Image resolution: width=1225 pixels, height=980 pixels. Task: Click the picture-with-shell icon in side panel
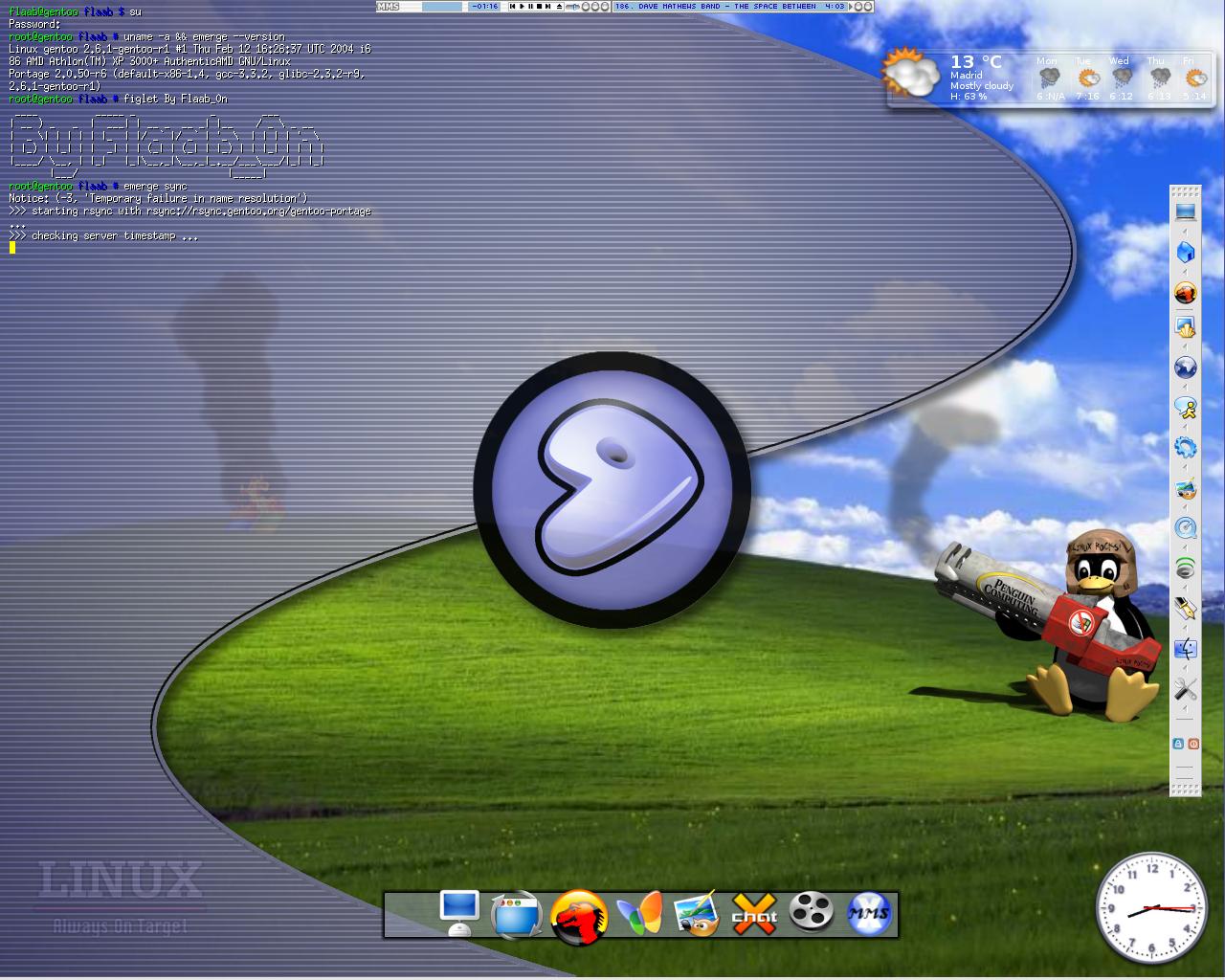1186,327
